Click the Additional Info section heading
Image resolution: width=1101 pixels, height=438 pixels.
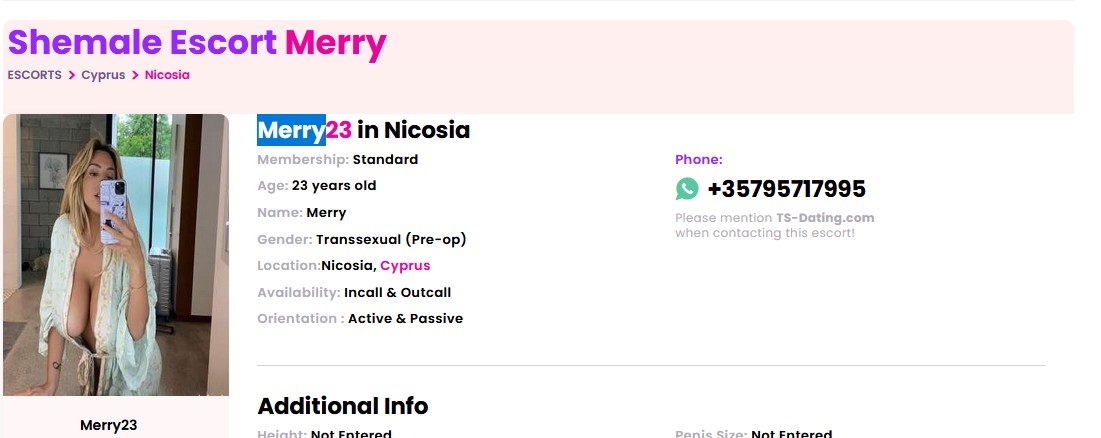tap(343, 405)
